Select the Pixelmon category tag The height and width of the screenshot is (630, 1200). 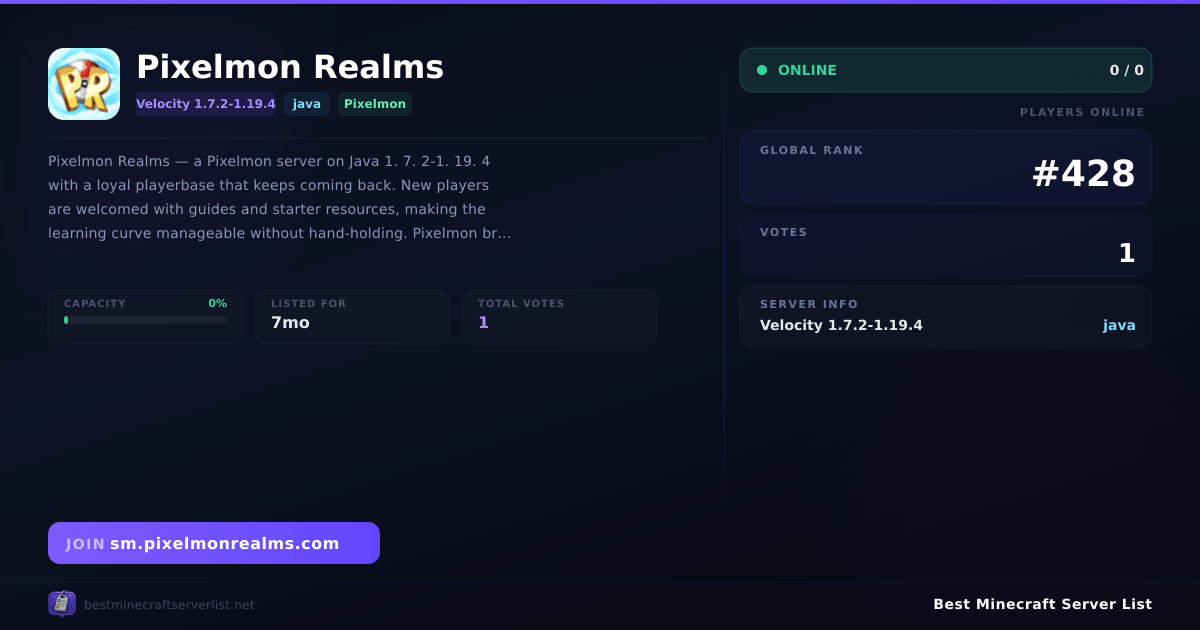tap(375, 104)
